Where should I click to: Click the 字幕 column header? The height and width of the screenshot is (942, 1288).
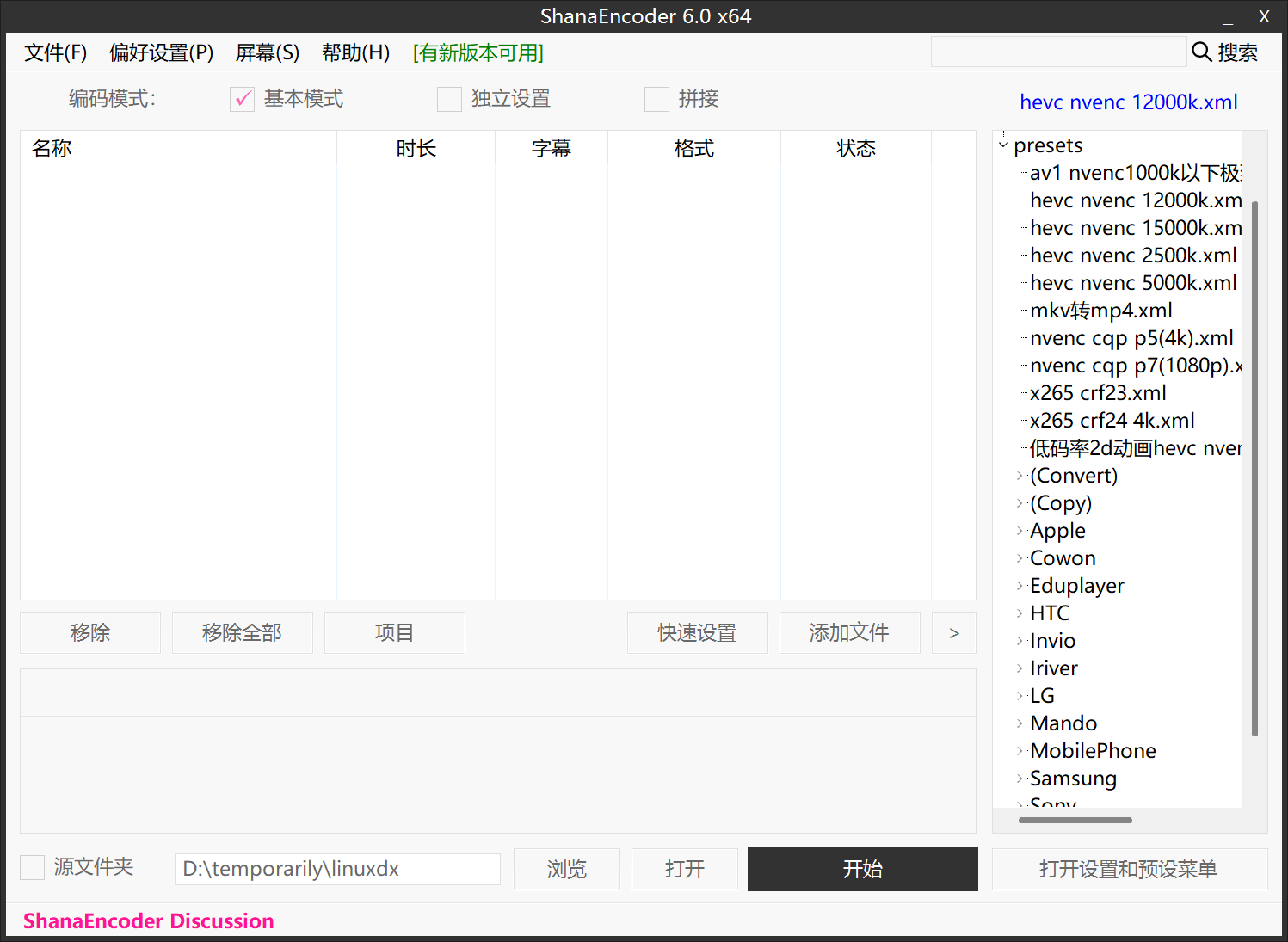coord(552,148)
